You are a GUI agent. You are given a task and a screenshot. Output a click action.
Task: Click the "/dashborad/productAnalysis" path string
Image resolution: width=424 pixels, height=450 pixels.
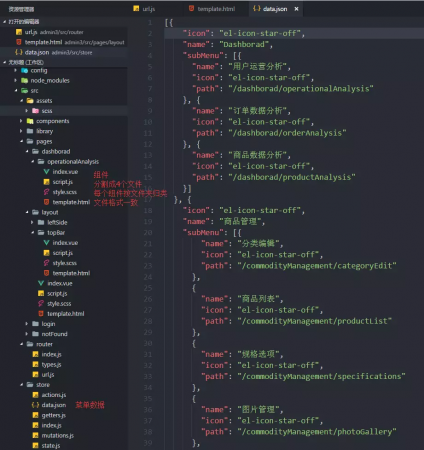(292, 177)
